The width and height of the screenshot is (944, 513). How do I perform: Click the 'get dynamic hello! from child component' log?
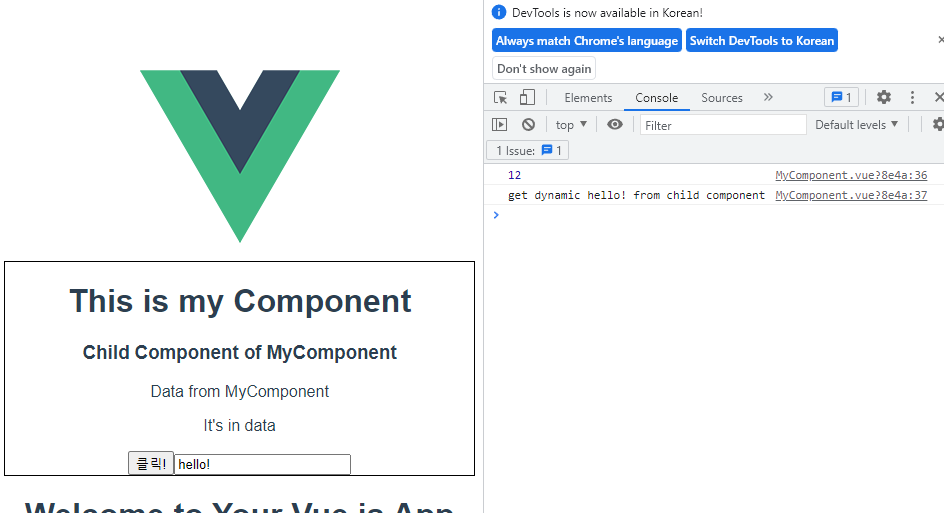pos(636,195)
